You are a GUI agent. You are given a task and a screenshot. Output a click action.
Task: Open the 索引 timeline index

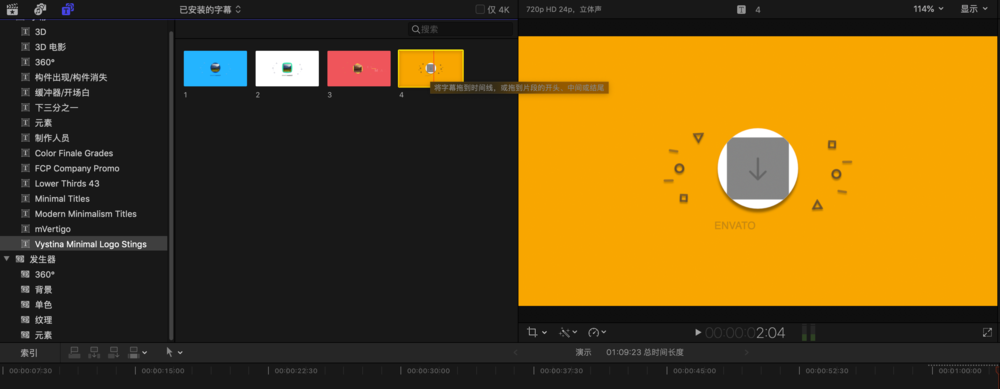click(x=29, y=352)
